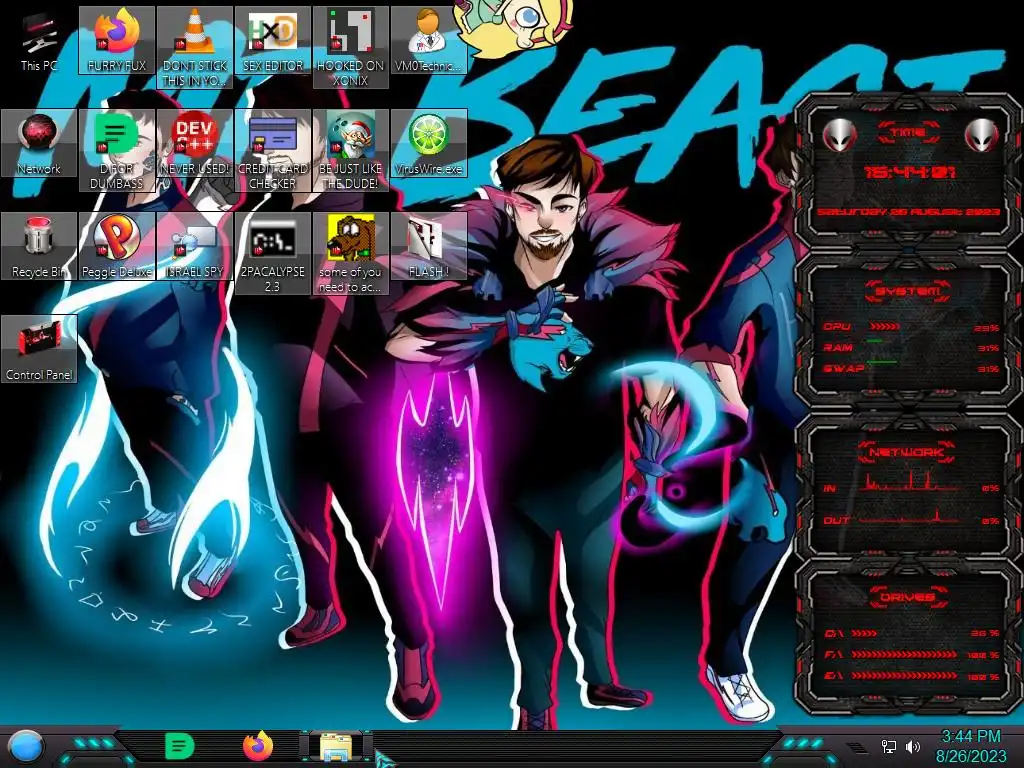Open the D FOR DUMBASS shortcut
Image resolution: width=1024 pixels, height=768 pixels.
(x=117, y=150)
